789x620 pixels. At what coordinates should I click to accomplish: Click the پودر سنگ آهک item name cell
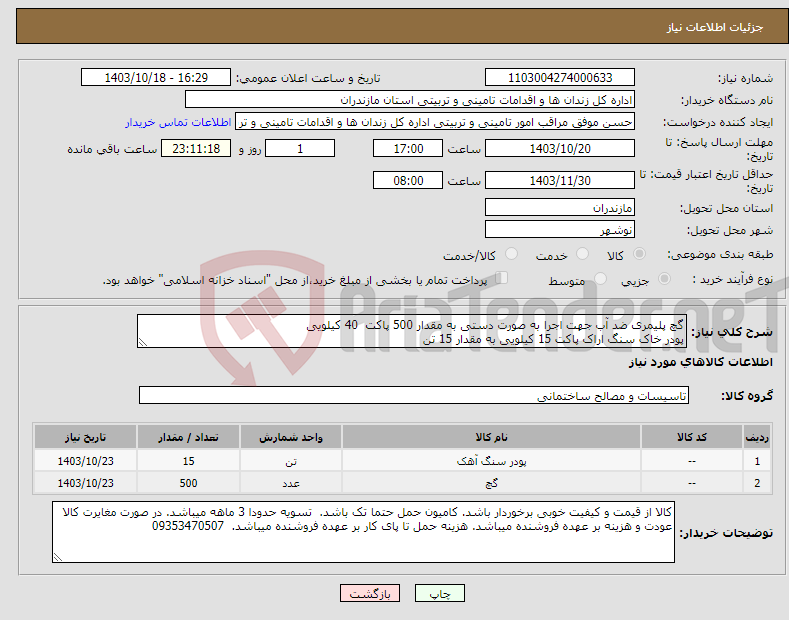click(x=491, y=461)
